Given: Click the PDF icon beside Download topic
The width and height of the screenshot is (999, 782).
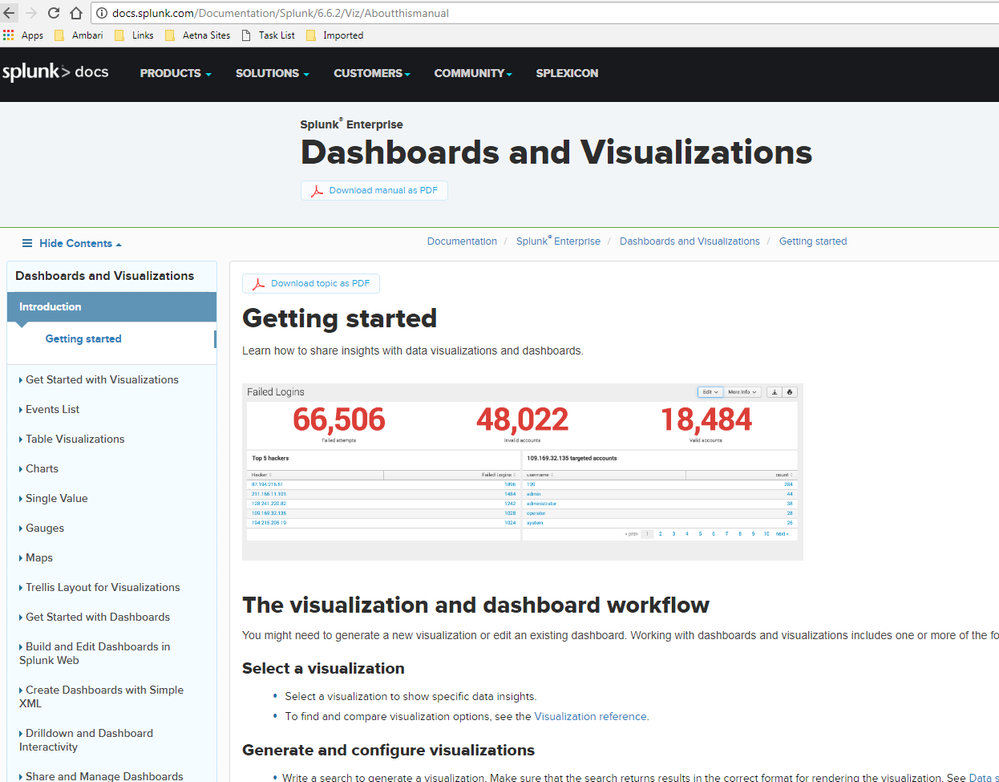Looking at the screenshot, I should click(x=258, y=284).
